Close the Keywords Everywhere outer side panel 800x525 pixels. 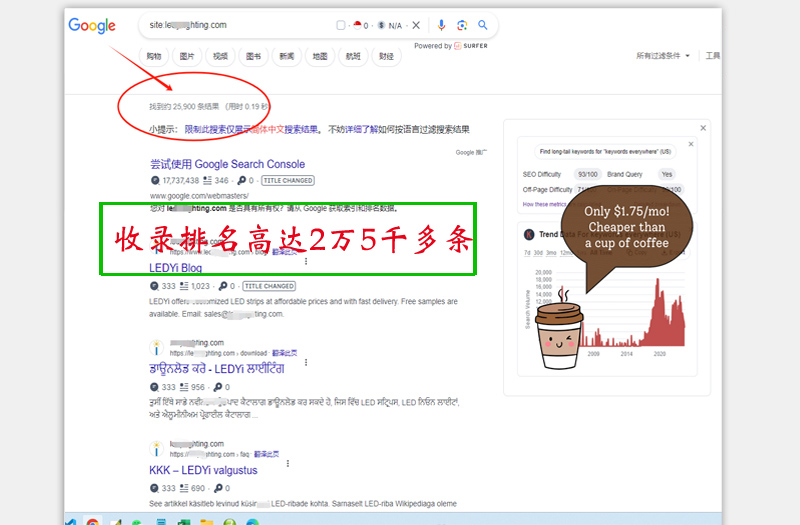pyautogui.click(x=703, y=128)
